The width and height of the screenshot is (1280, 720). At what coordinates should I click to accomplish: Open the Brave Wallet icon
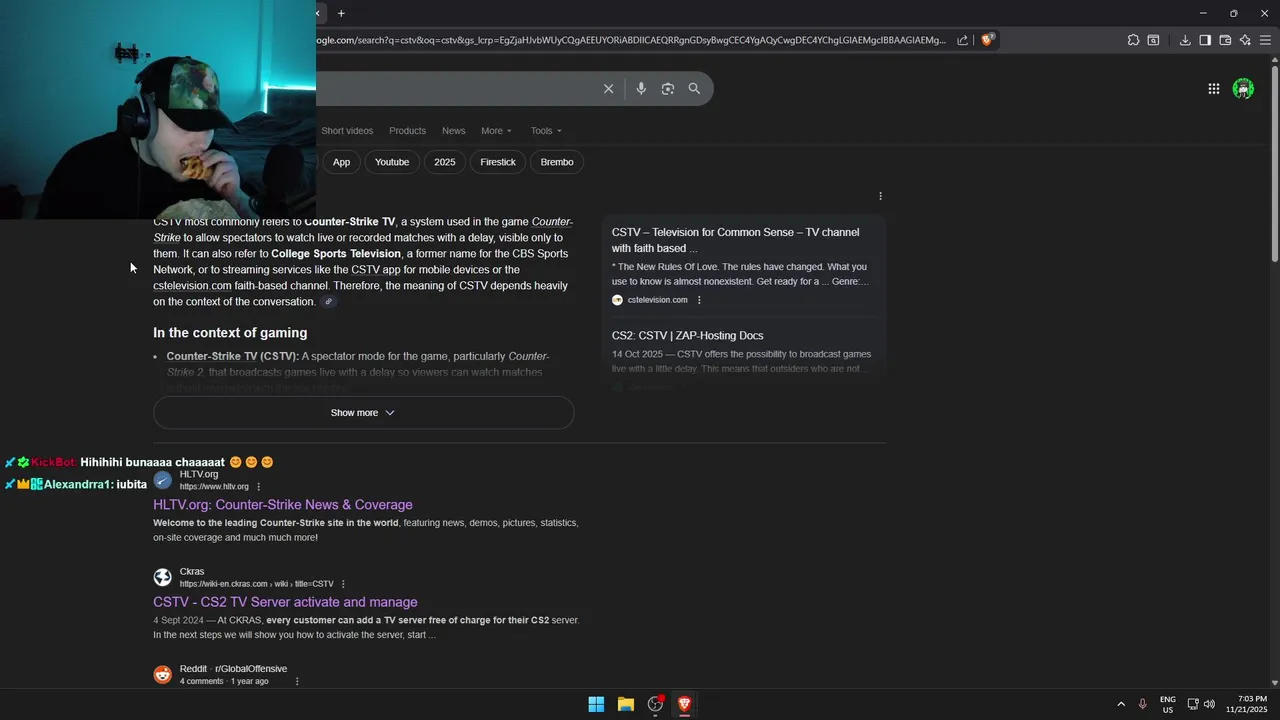pyautogui.click(x=1225, y=40)
